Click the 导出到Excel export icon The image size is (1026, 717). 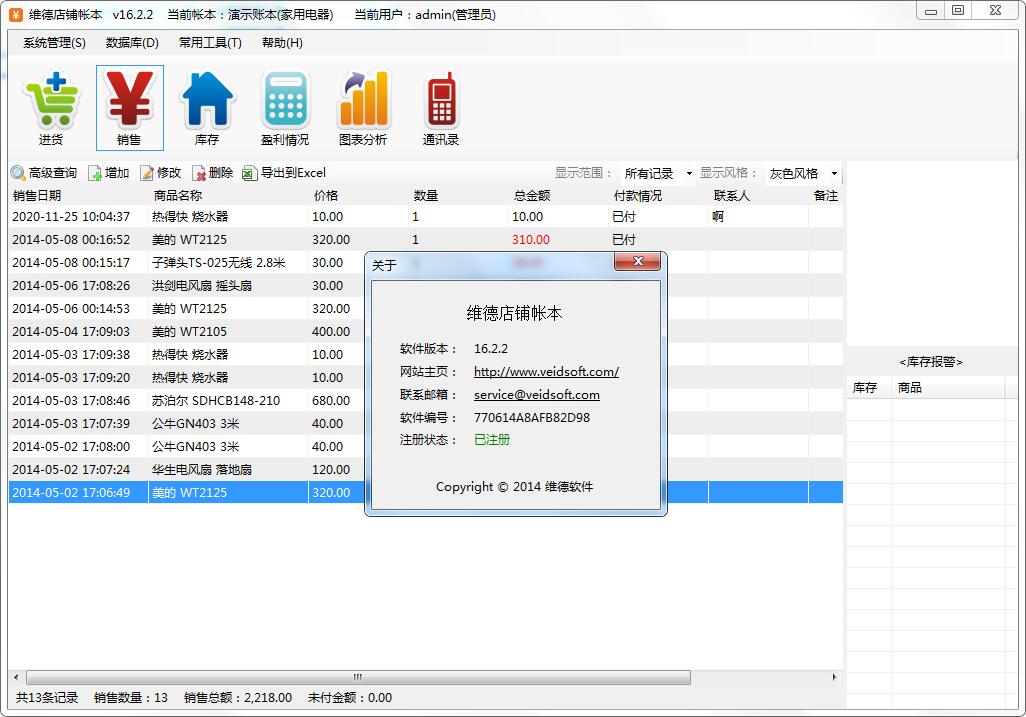click(249, 173)
